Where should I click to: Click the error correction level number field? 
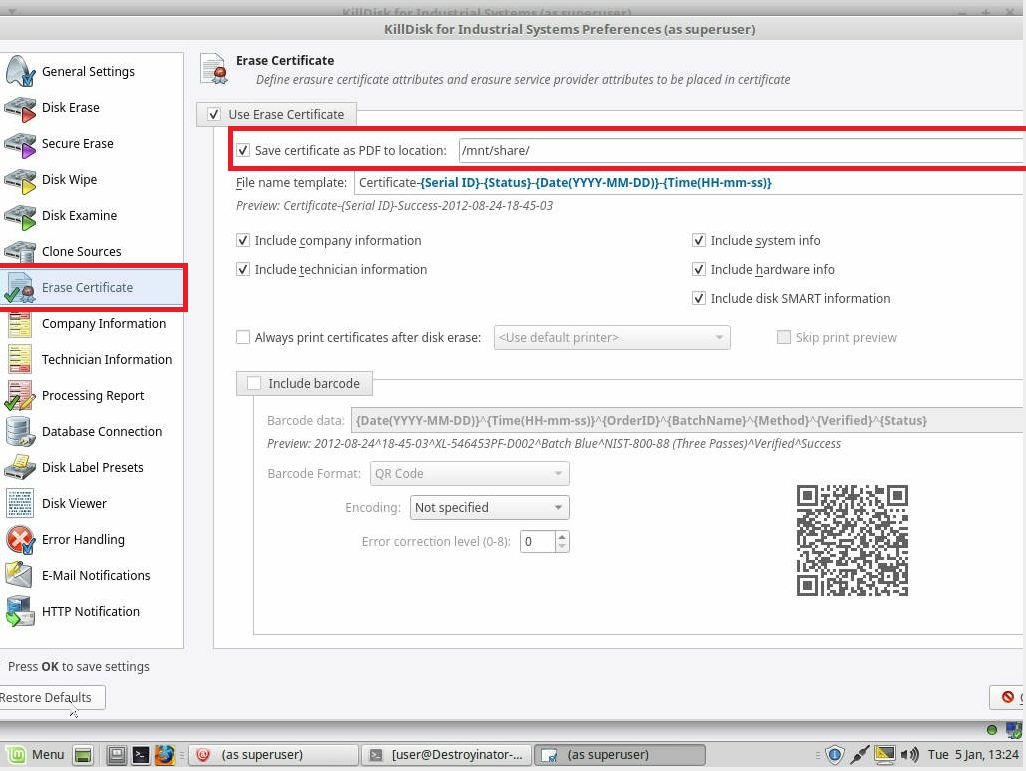click(x=538, y=542)
